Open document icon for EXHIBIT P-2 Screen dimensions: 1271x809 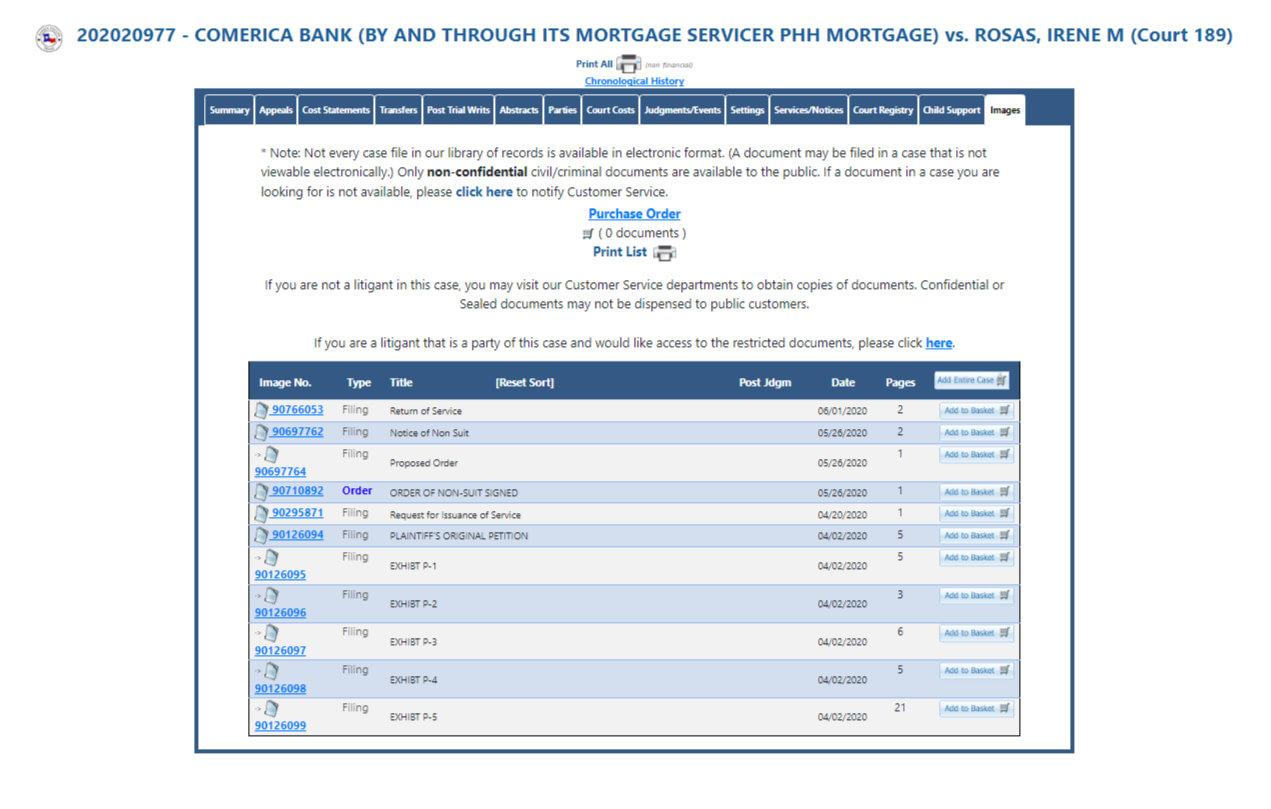271,596
